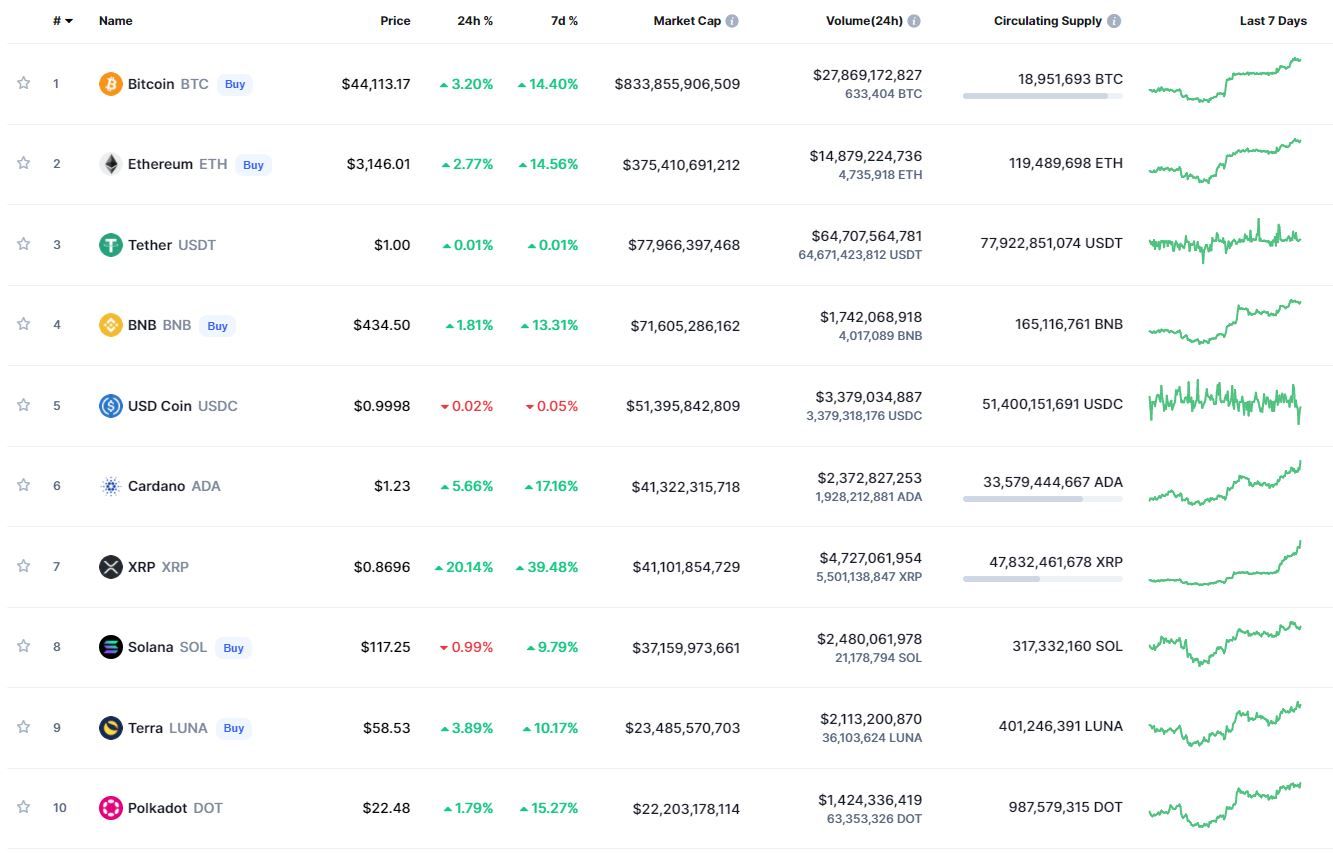Open the Circulating Supply info icon

[x=1114, y=21]
